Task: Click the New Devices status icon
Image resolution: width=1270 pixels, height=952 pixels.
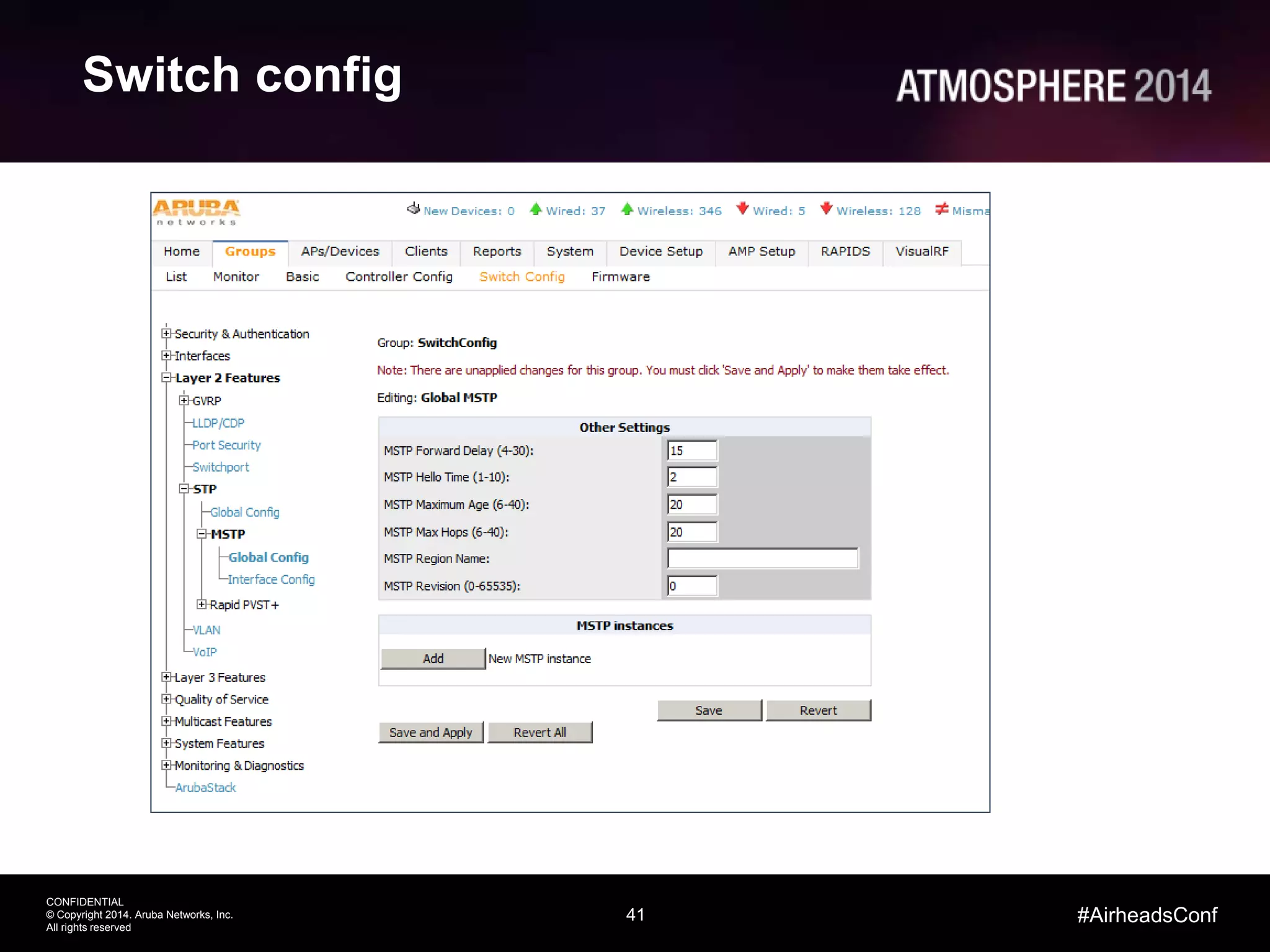Action: click(413, 209)
